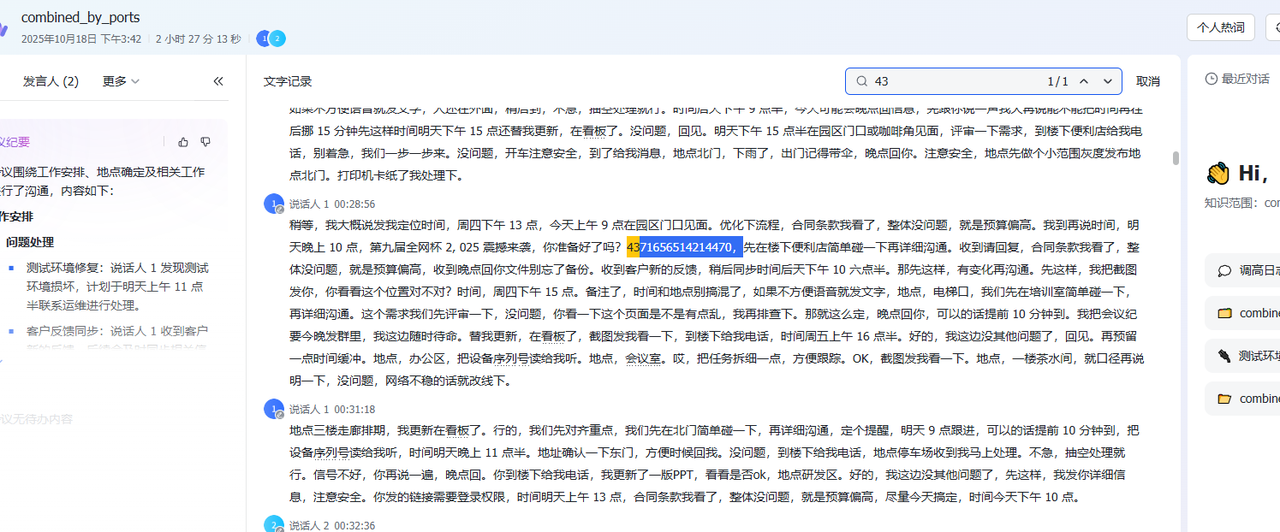Select the 文字记录 tab heading

[288, 81]
